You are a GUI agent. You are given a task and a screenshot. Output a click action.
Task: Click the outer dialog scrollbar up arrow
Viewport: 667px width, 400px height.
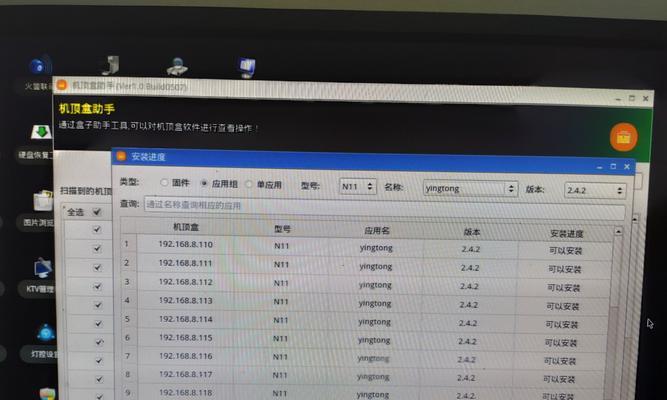(x=635, y=219)
